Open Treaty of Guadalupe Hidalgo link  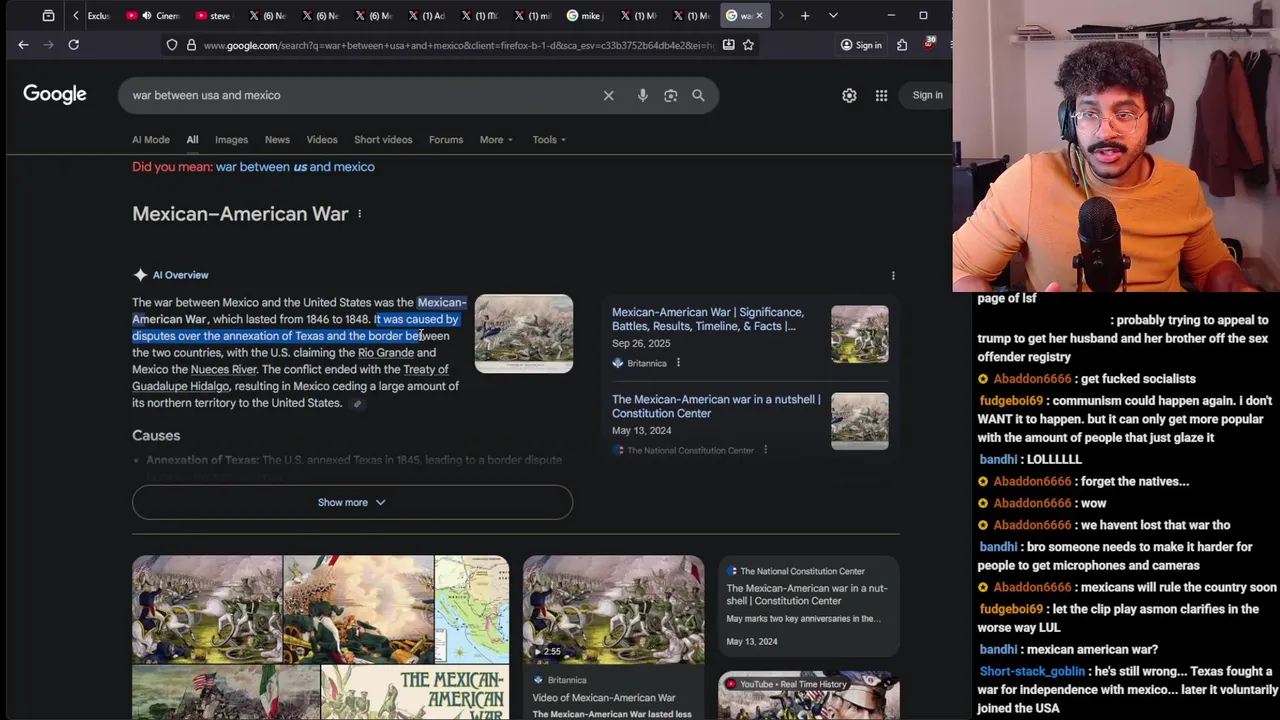point(290,378)
